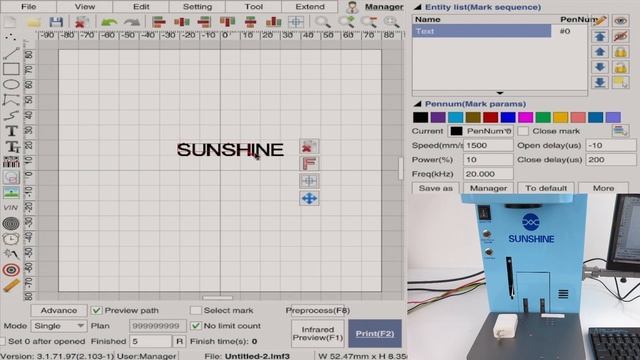The image size is (640, 360).
Task: Collapse the Pennum Mark params section triangle
Action: click(x=417, y=104)
